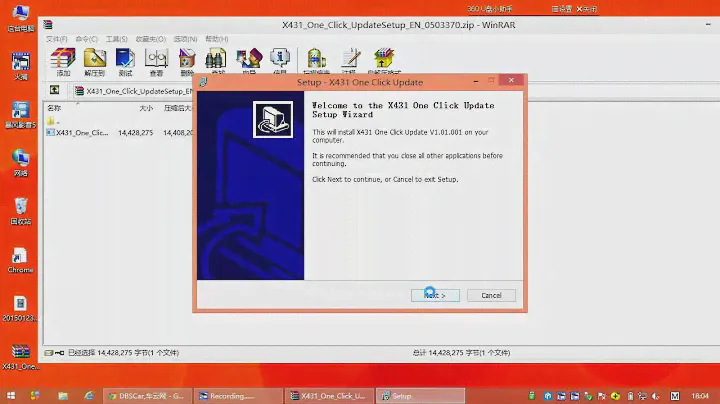Open the Tools (工具) menu in WinRAR
Viewport: 720px width, 404px height.
(116, 39)
